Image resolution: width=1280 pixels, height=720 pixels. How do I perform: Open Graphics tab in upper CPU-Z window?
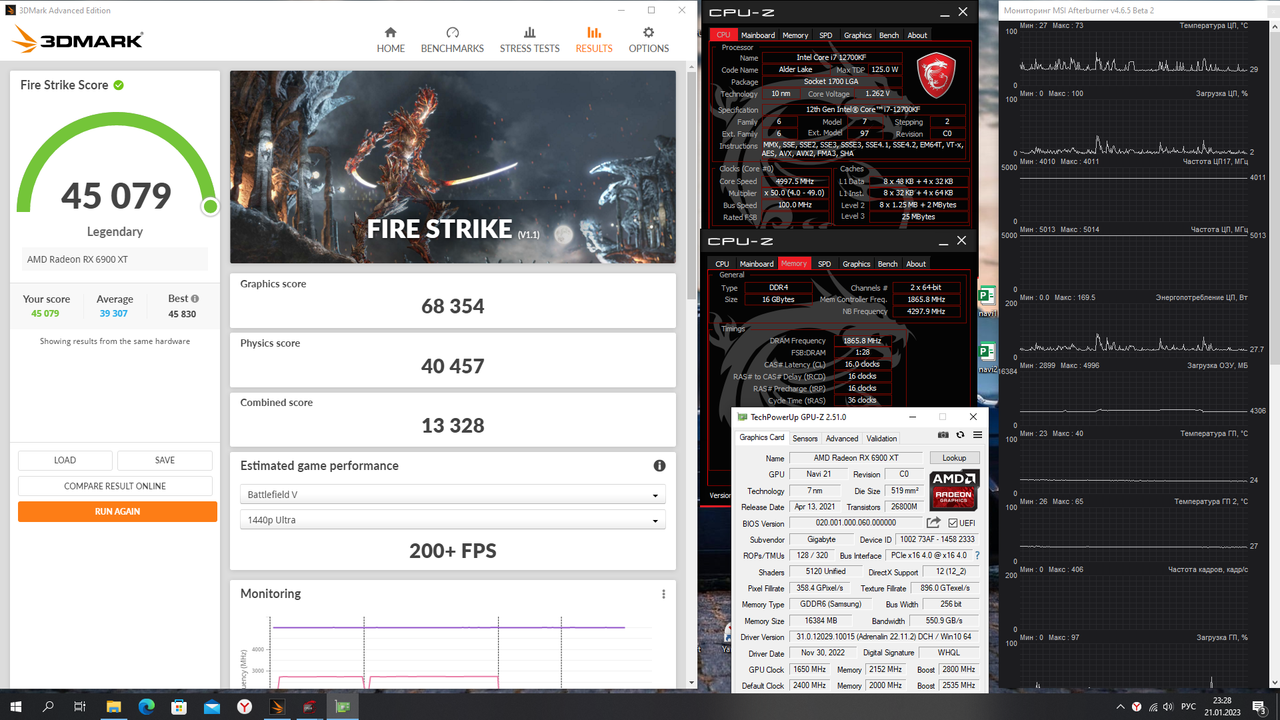(857, 35)
